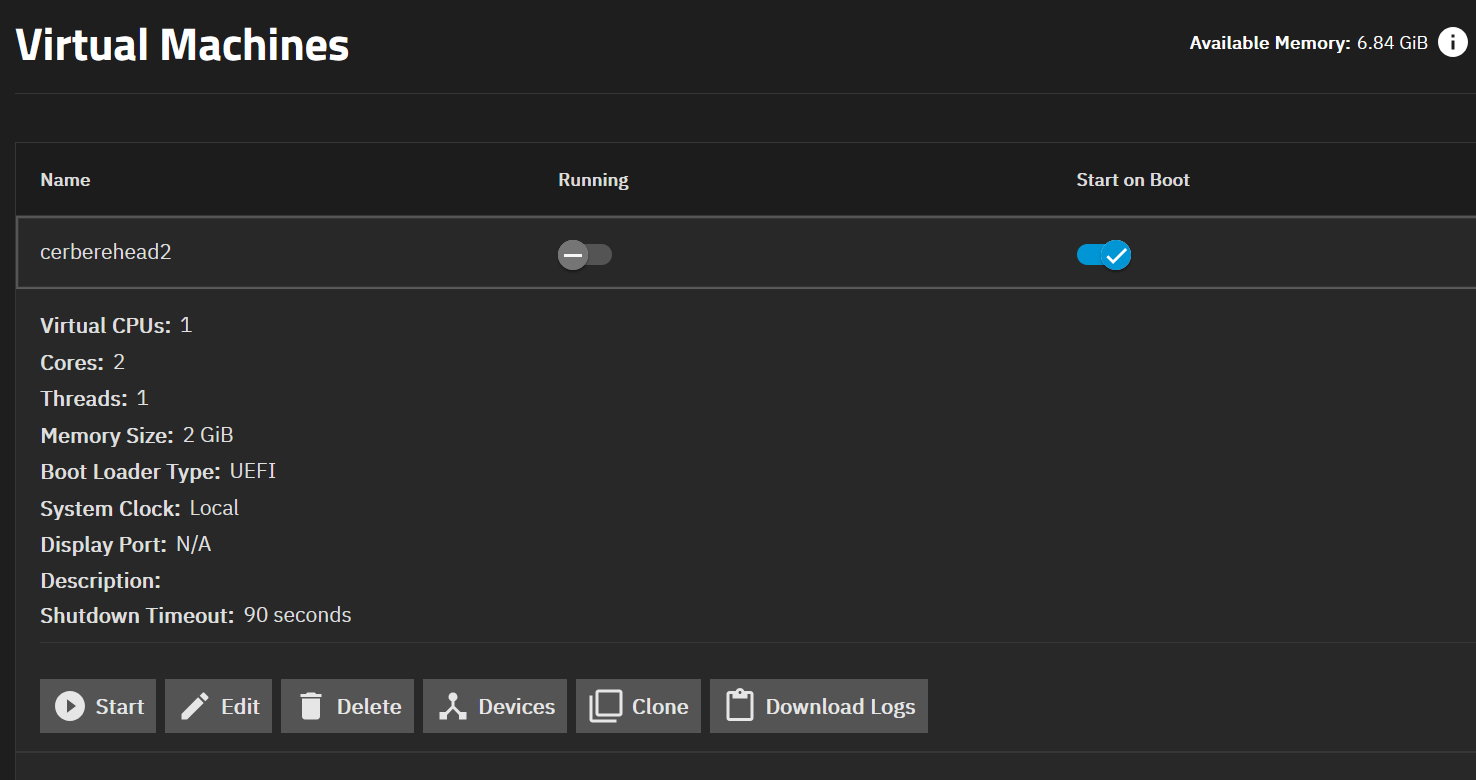Image resolution: width=1476 pixels, height=780 pixels.
Task: Click the Download Logs button
Action: pos(818,706)
